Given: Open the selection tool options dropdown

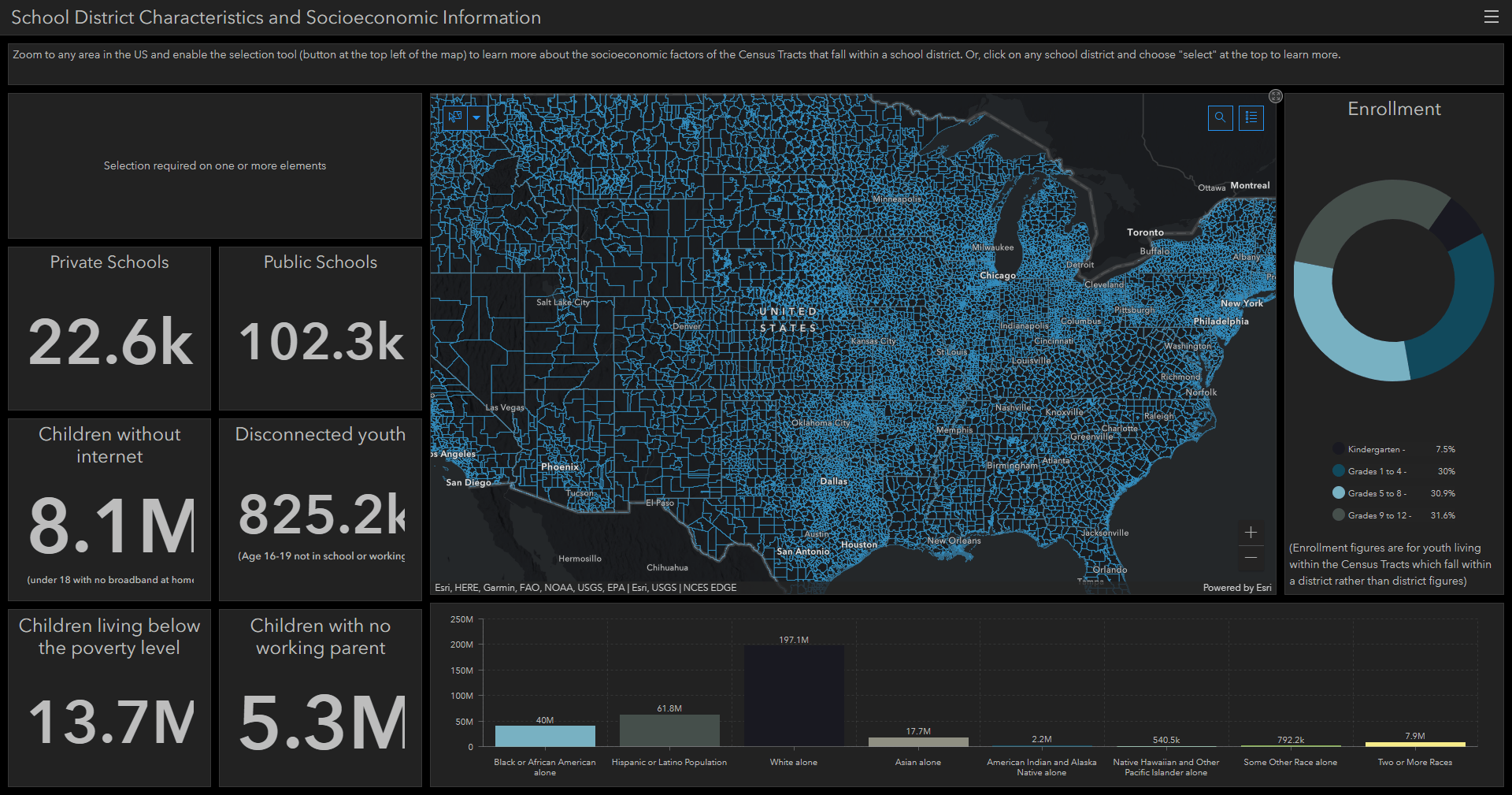Looking at the screenshot, I should click(476, 117).
